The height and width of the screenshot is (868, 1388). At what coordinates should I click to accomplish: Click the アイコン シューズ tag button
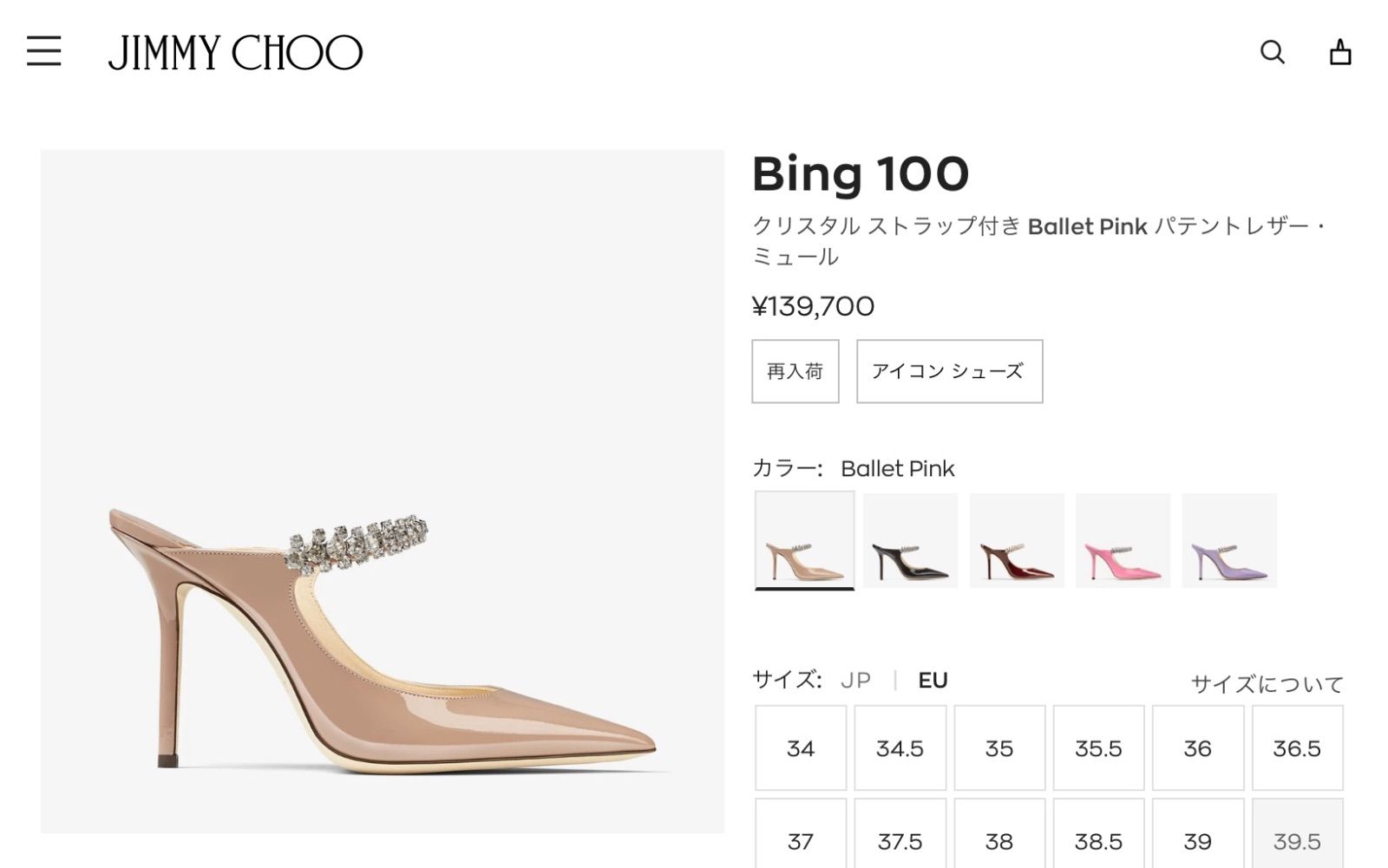[x=949, y=371]
